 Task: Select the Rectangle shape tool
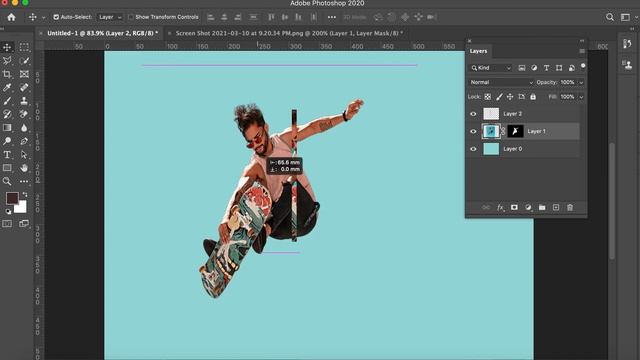[7, 168]
